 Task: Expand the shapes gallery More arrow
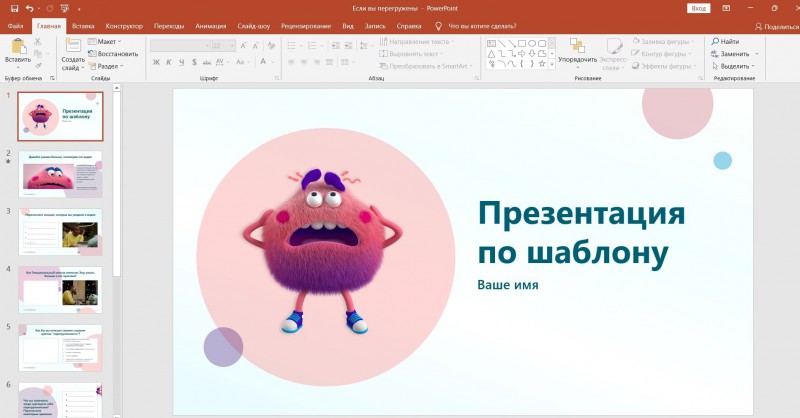pyautogui.click(x=552, y=64)
